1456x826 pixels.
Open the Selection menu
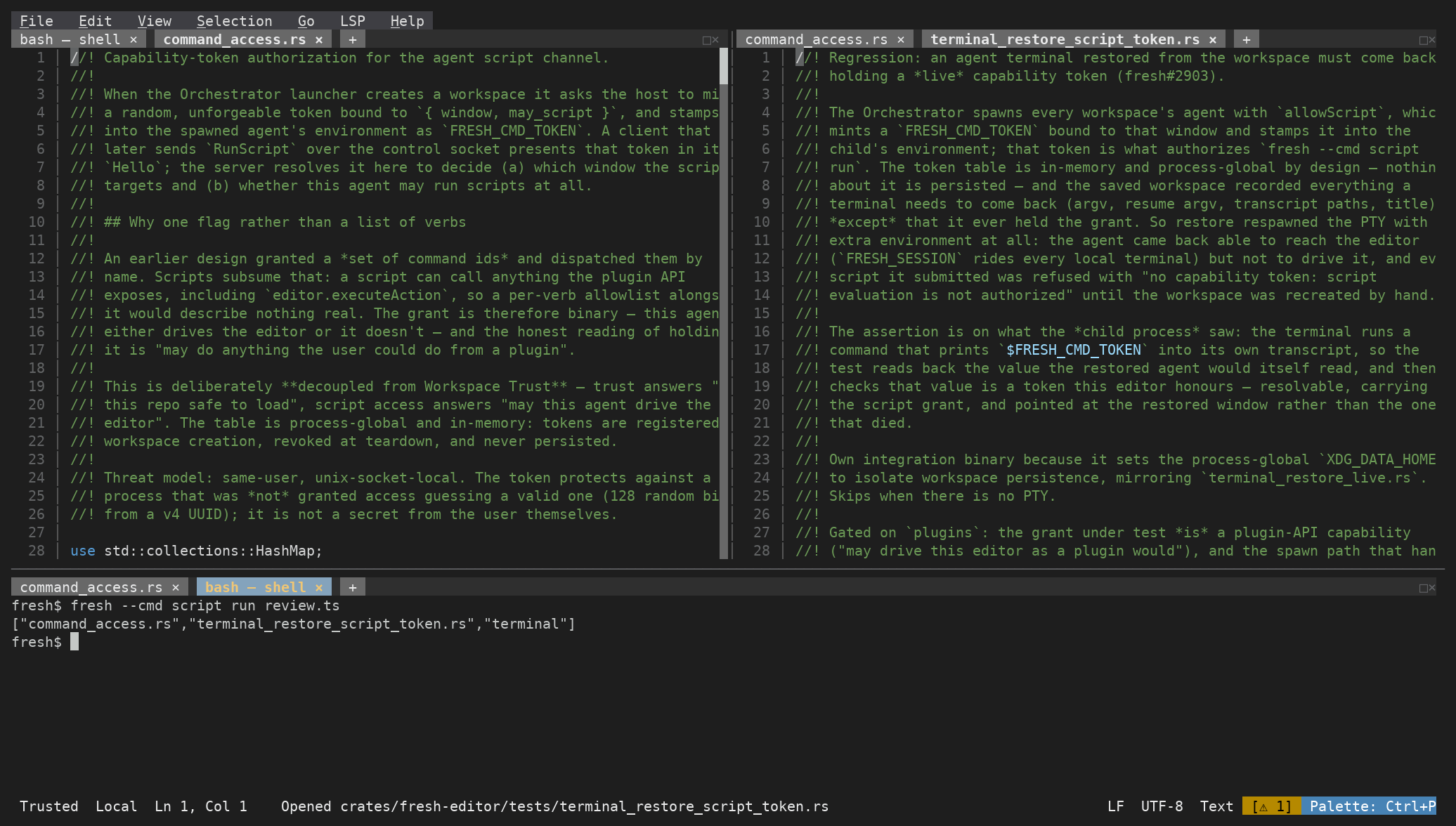click(234, 21)
